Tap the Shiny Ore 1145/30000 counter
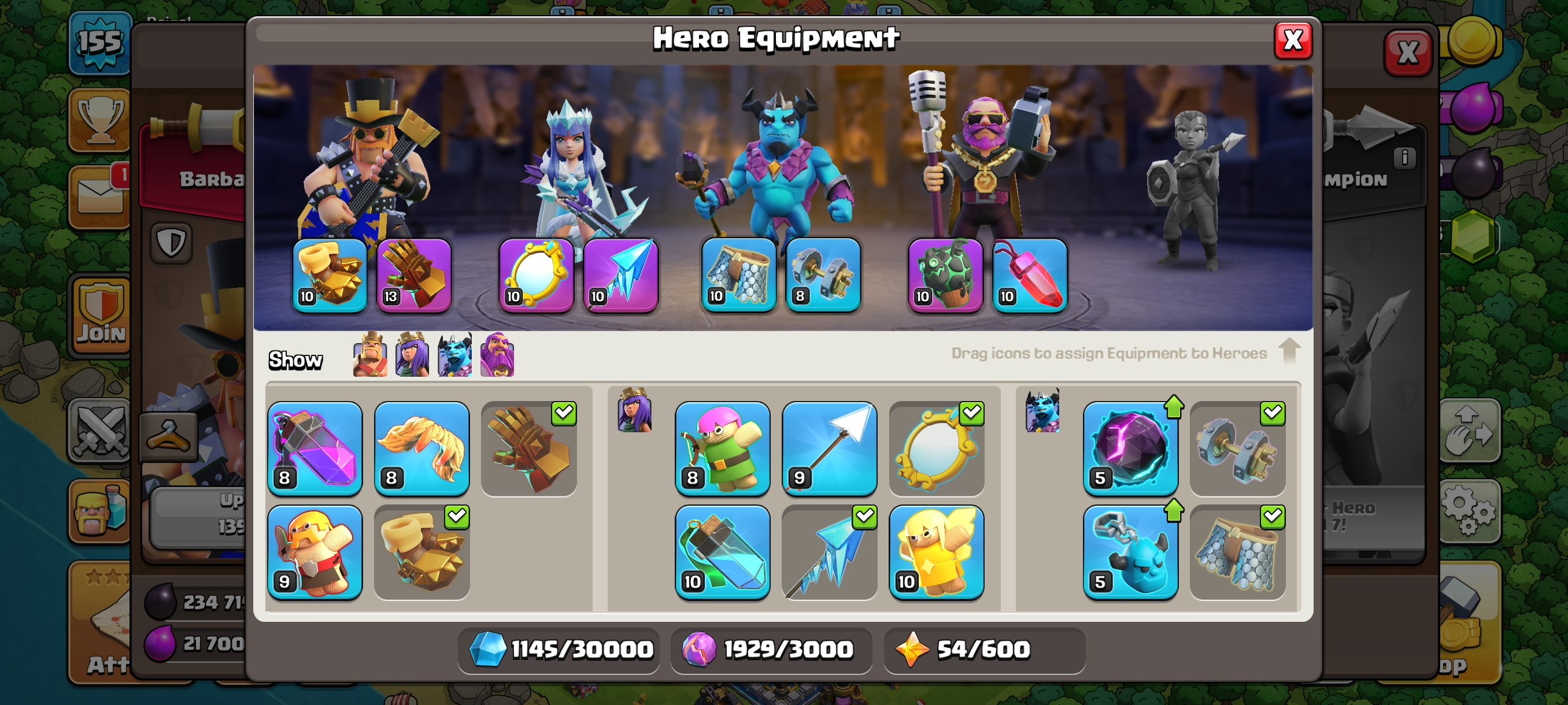The width and height of the screenshot is (1568, 705). click(560, 650)
